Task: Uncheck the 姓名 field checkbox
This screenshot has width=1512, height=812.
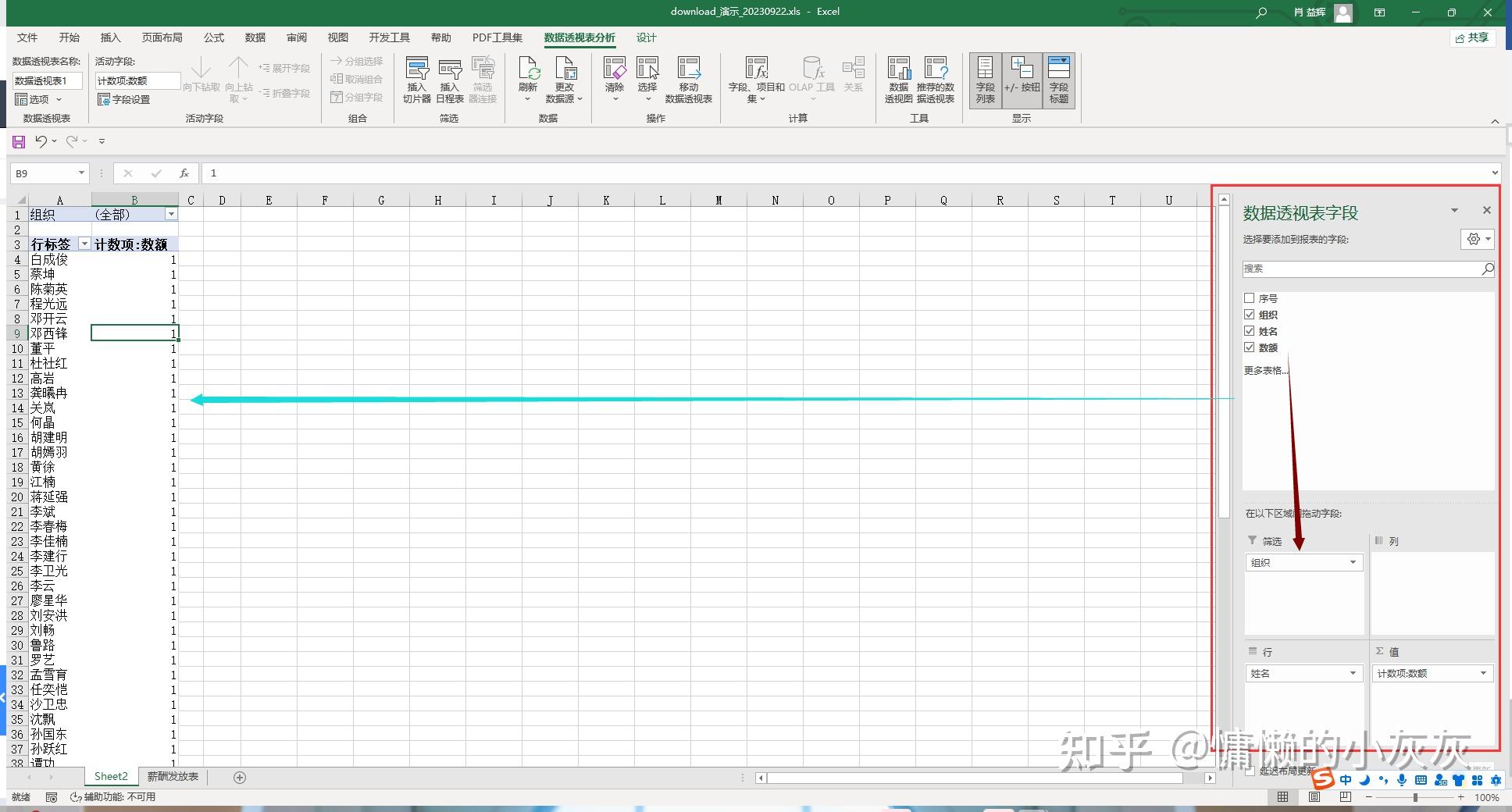Action: 1250,330
